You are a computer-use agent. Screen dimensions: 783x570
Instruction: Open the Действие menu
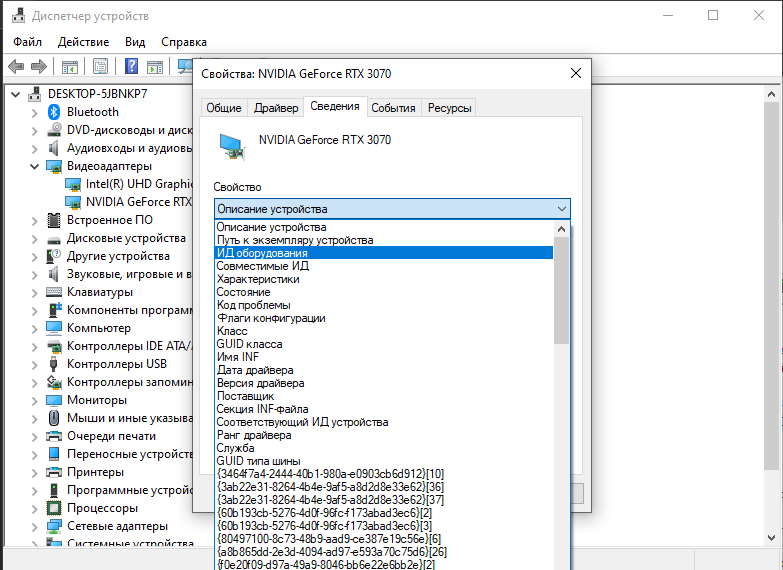[83, 42]
